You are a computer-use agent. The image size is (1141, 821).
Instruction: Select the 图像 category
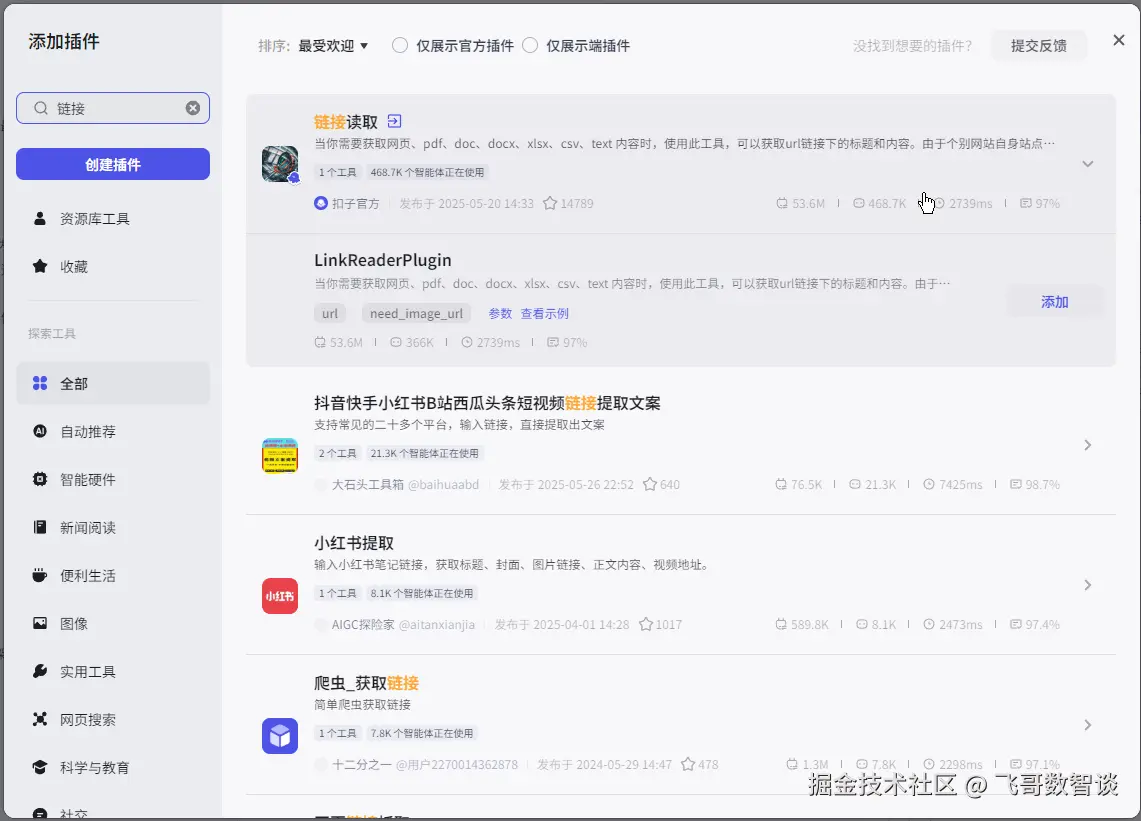[x=113, y=624]
